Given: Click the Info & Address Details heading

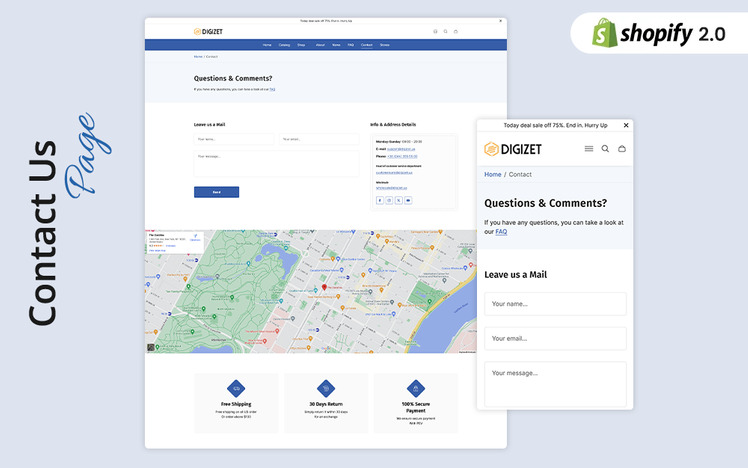Looking at the screenshot, I should (393, 125).
